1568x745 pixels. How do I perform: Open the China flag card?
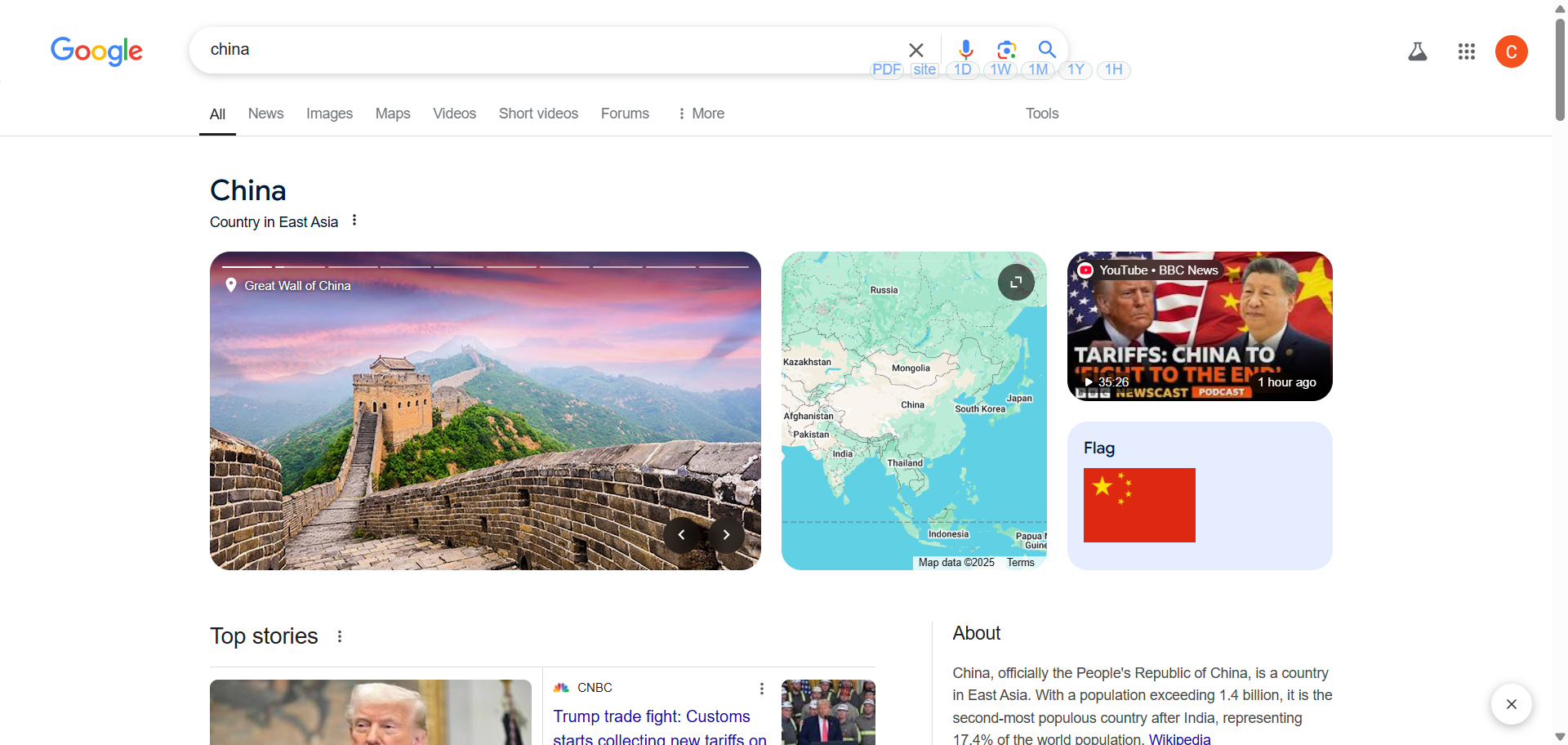1200,496
